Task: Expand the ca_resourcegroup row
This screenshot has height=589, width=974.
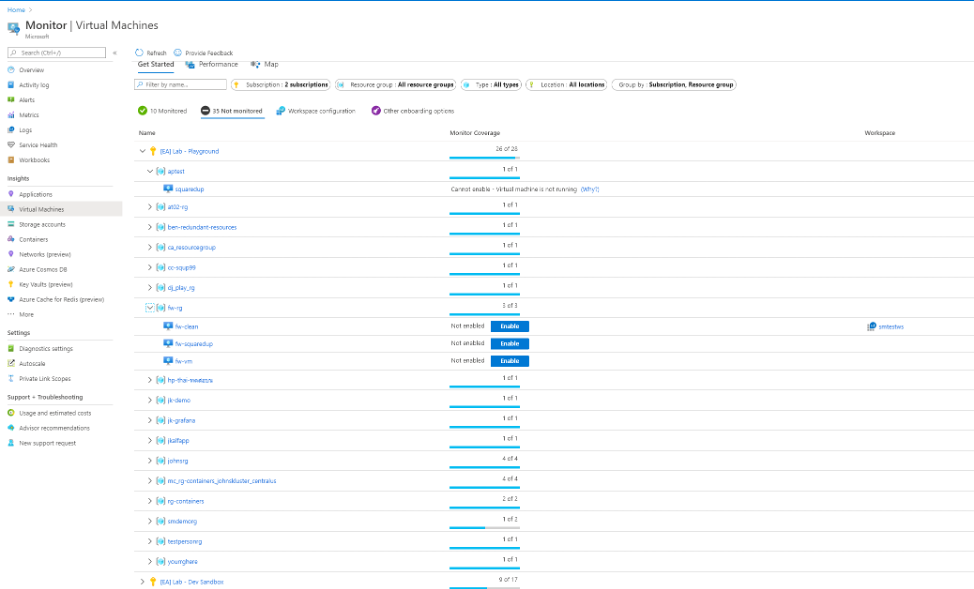Action: (x=150, y=247)
